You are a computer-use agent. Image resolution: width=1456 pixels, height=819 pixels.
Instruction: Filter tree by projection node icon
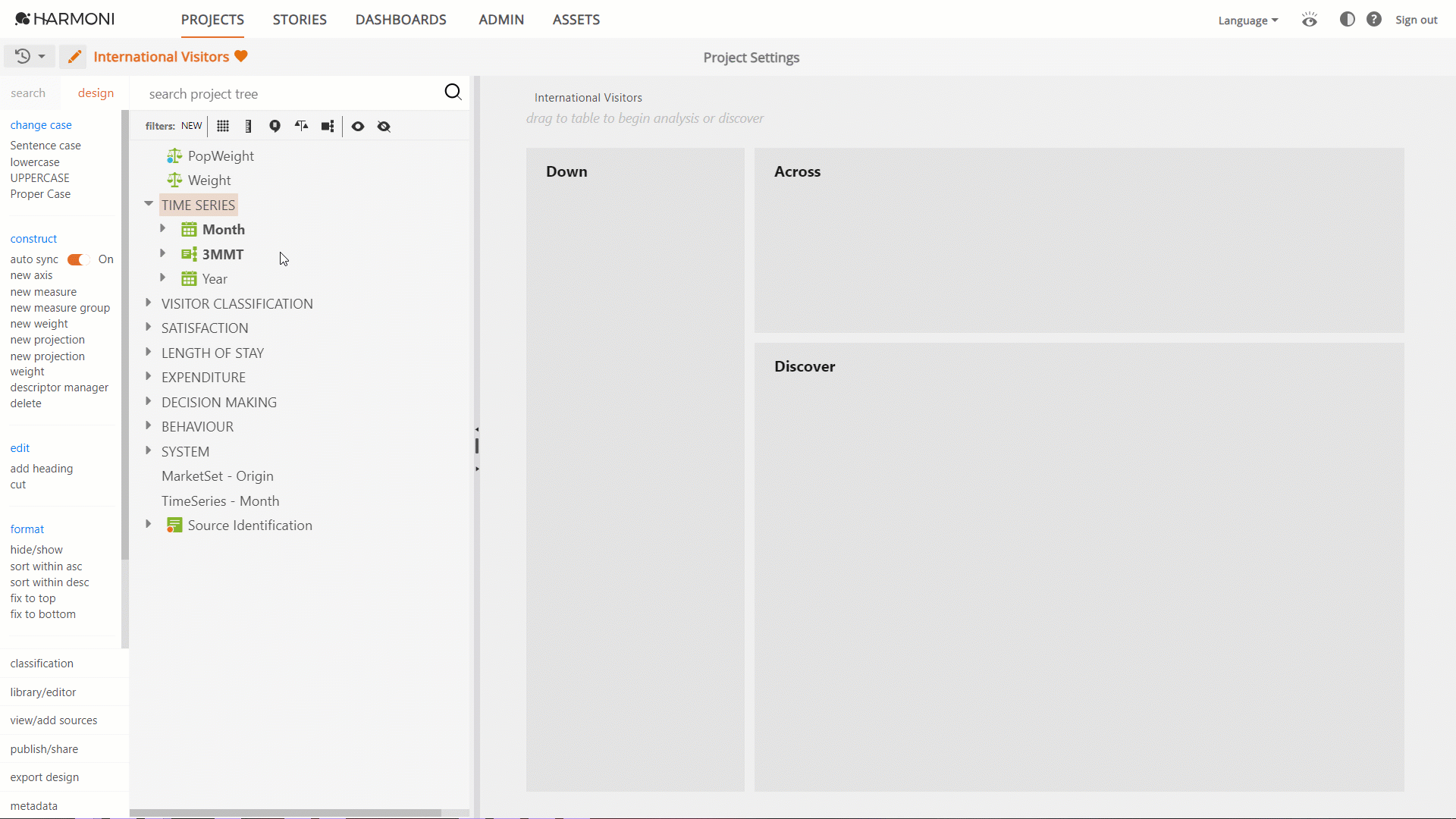pos(328,126)
